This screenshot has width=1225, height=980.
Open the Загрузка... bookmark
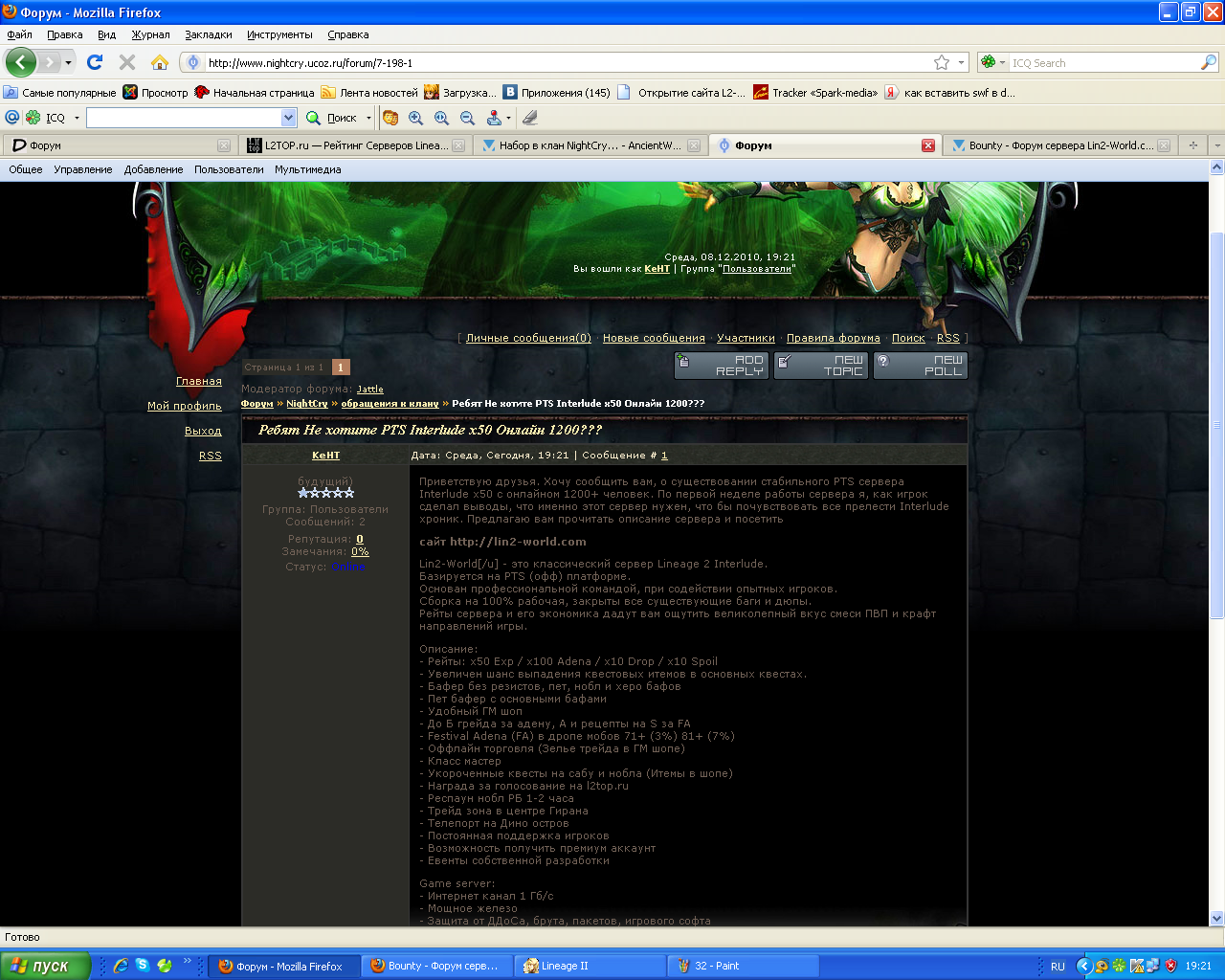pos(460,93)
